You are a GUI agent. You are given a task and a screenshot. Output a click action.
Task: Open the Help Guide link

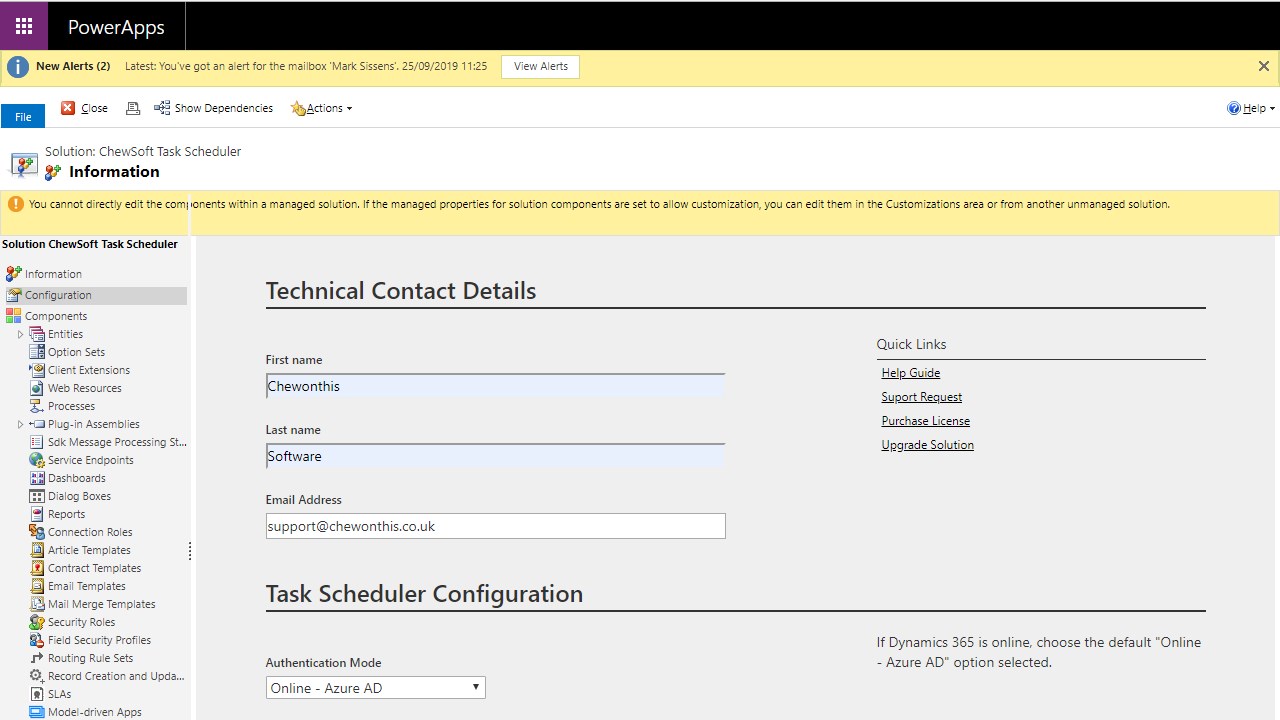[910, 373]
